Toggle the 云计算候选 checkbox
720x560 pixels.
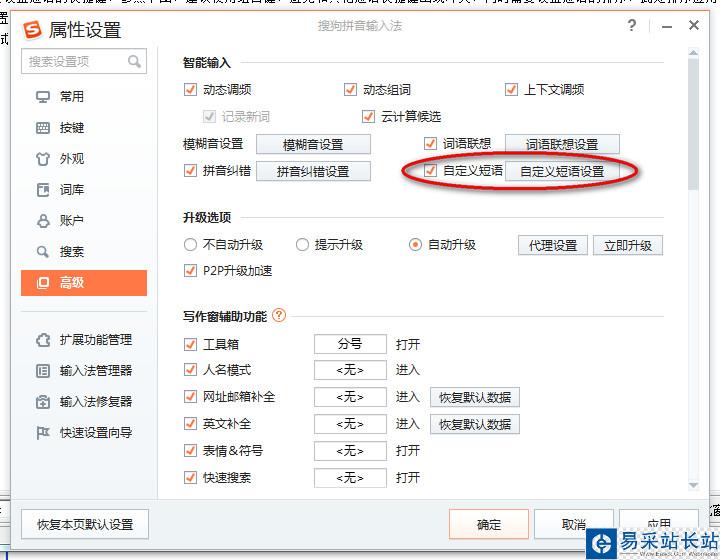pos(368,117)
